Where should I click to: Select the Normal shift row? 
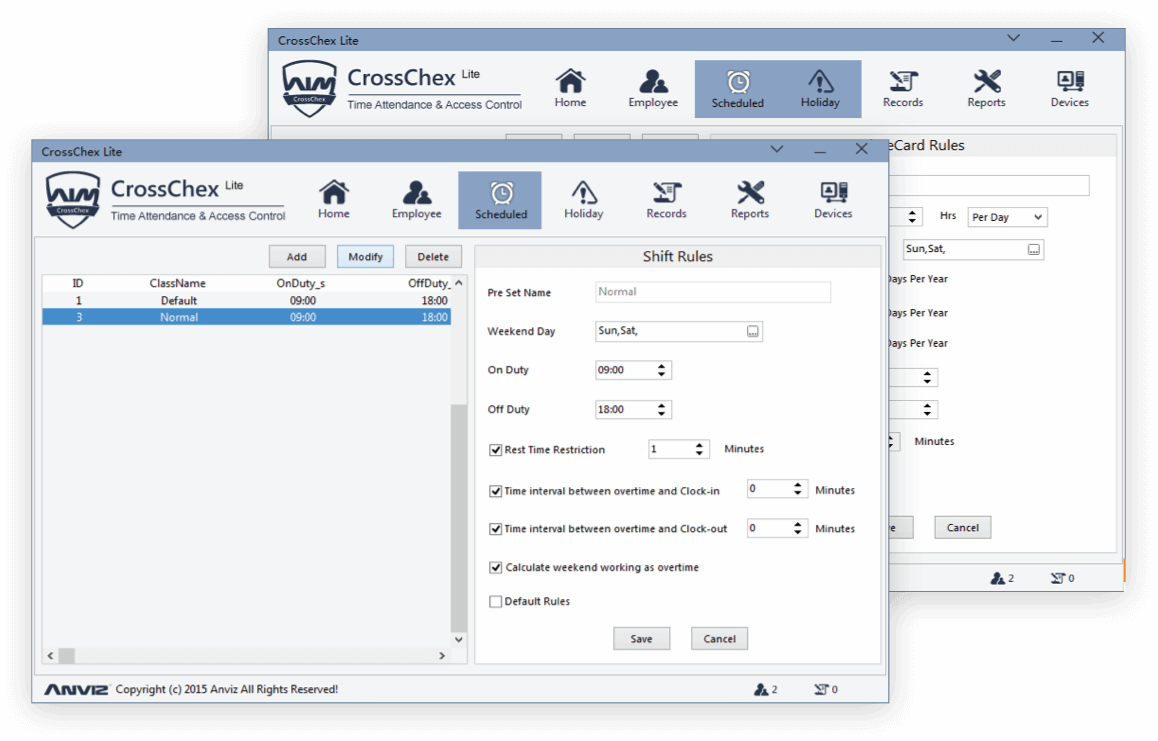point(245,317)
